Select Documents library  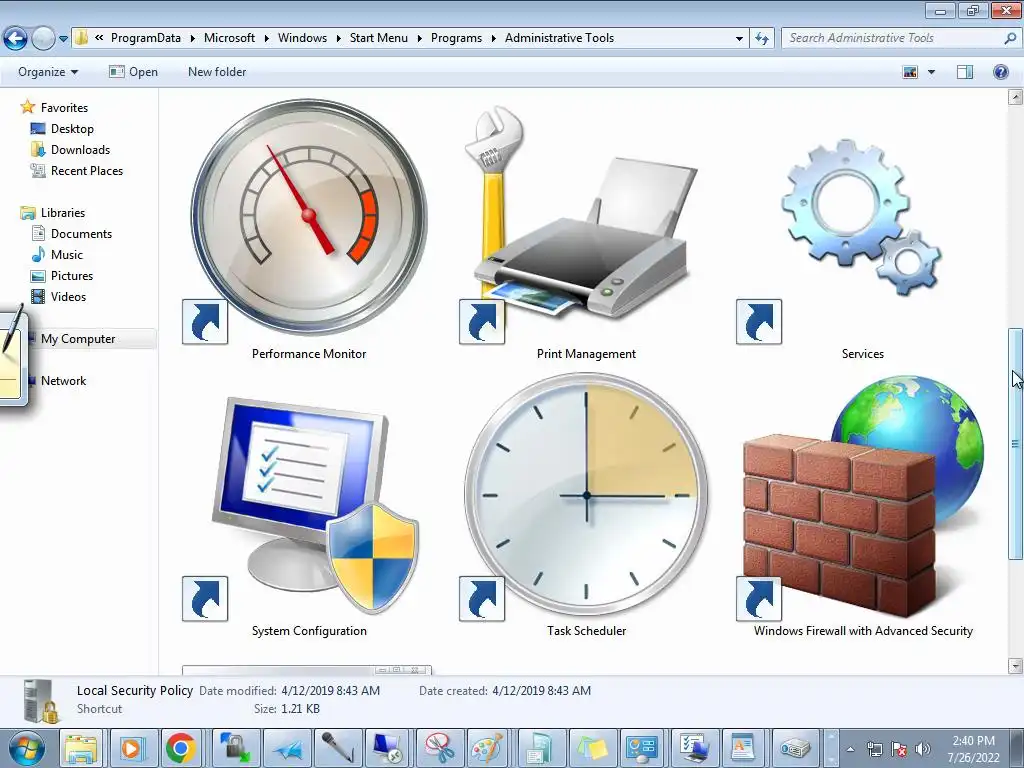pyautogui.click(x=81, y=234)
